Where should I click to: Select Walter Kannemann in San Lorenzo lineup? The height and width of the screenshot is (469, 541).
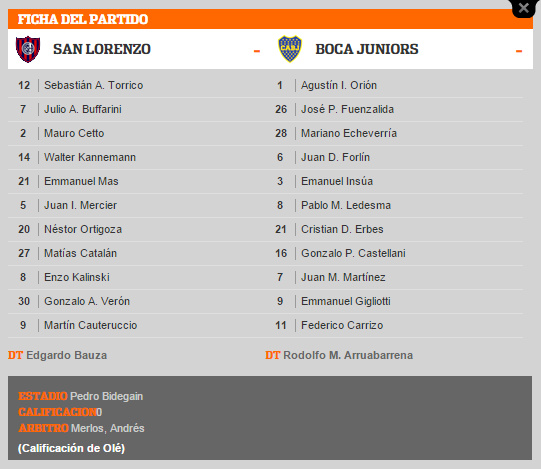[x=90, y=157]
